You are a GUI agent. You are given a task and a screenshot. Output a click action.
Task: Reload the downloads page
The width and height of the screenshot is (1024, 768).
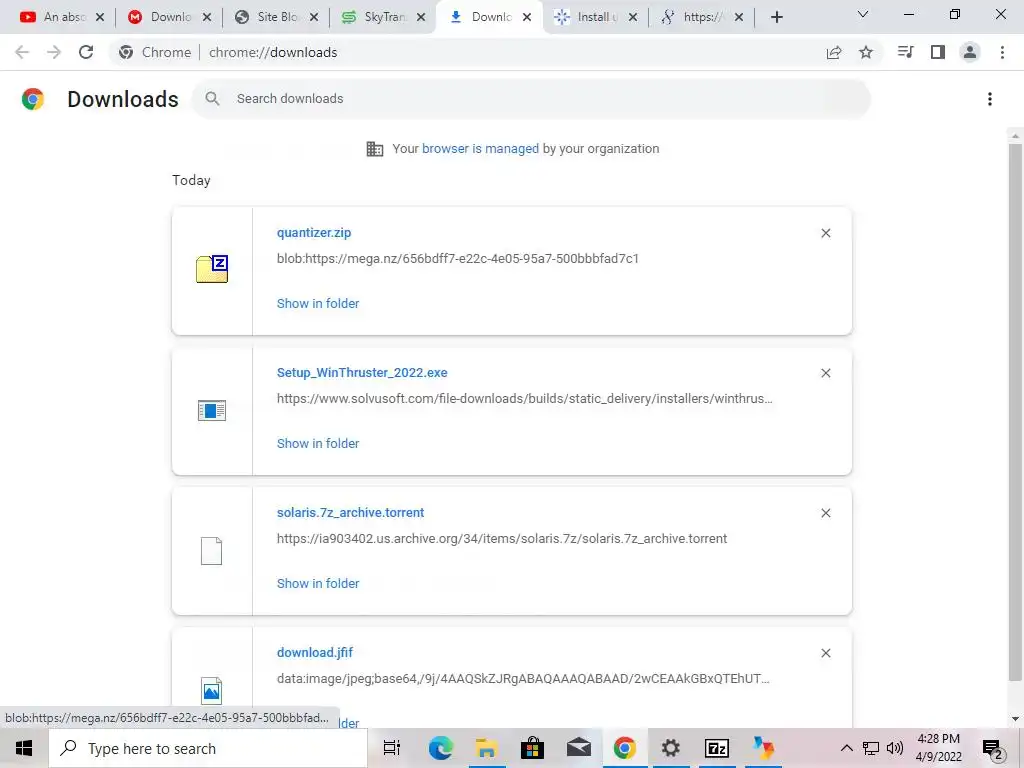pyautogui.click(x=86, y=52)
